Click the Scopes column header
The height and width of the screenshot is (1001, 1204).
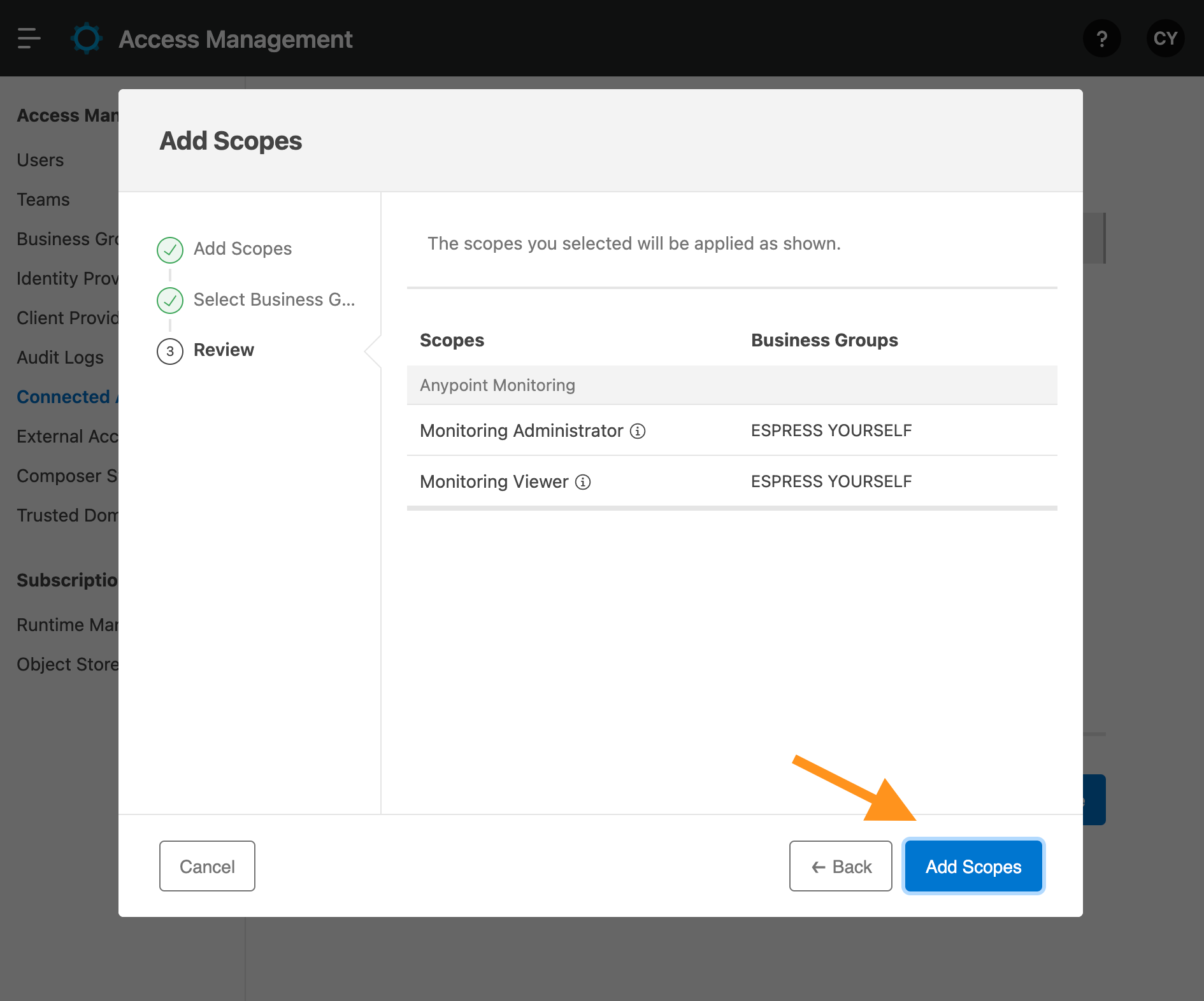(452, 340)
